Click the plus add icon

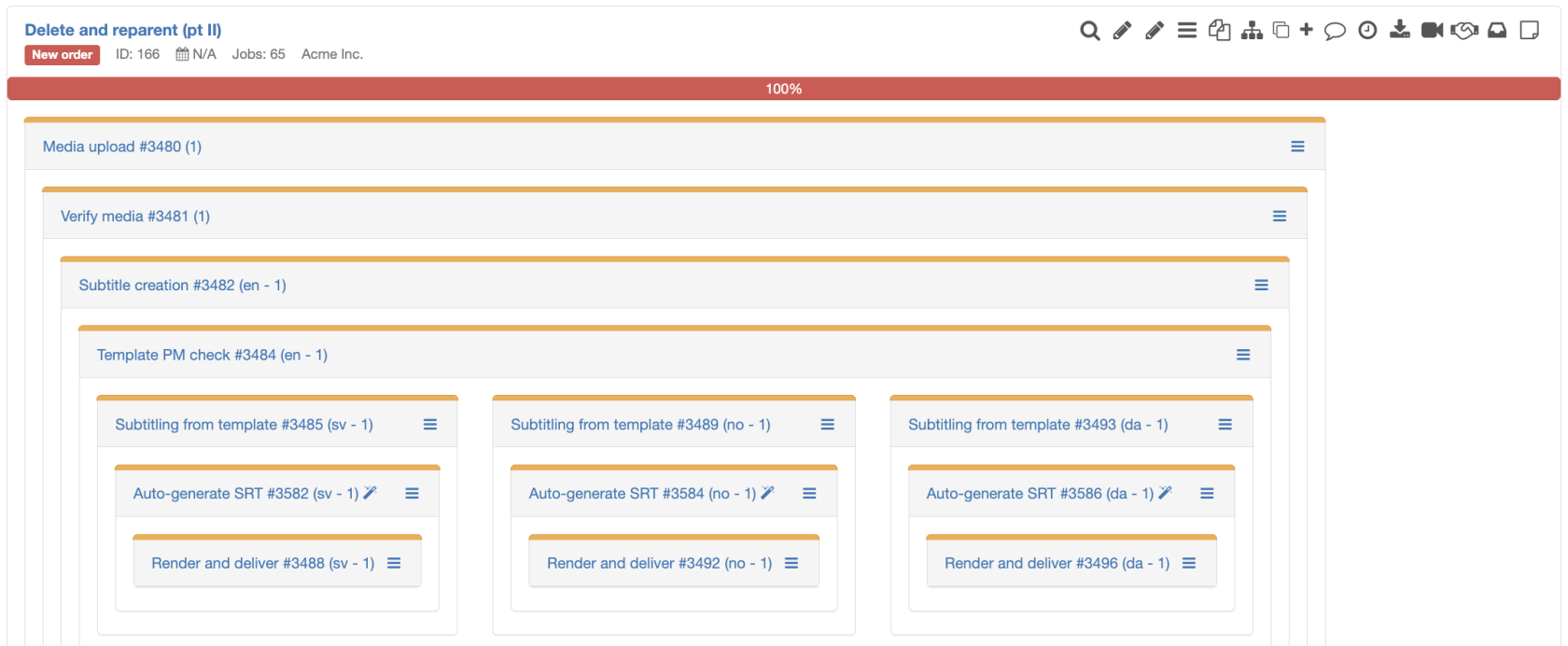point(1307,30)
